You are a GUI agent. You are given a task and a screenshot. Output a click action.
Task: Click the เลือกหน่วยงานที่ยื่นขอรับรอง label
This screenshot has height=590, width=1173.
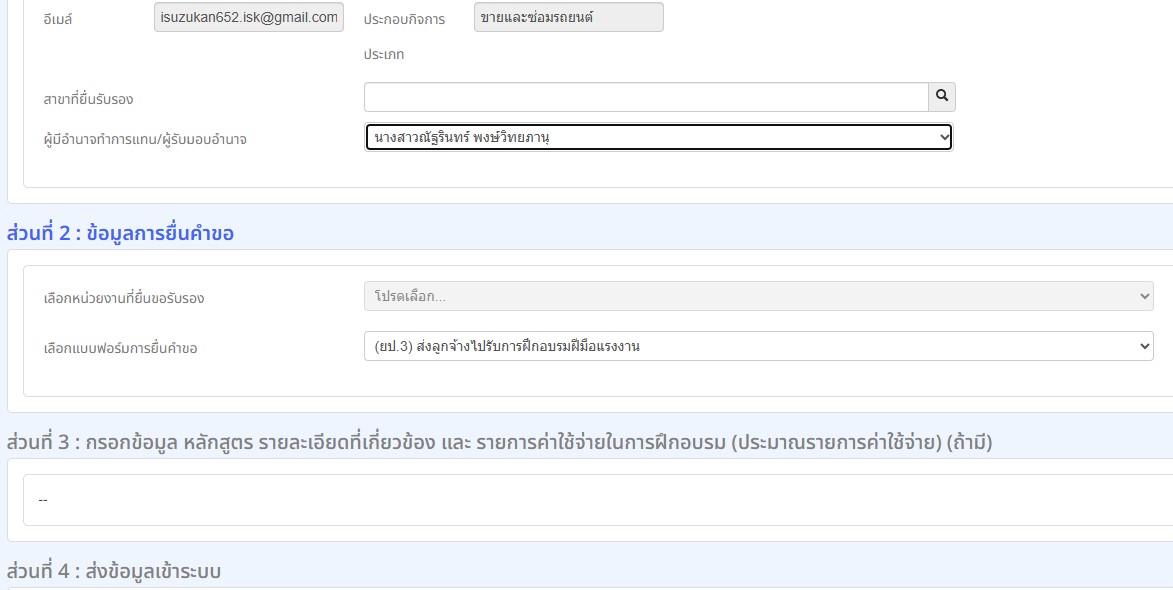click(x=124, y=298)
